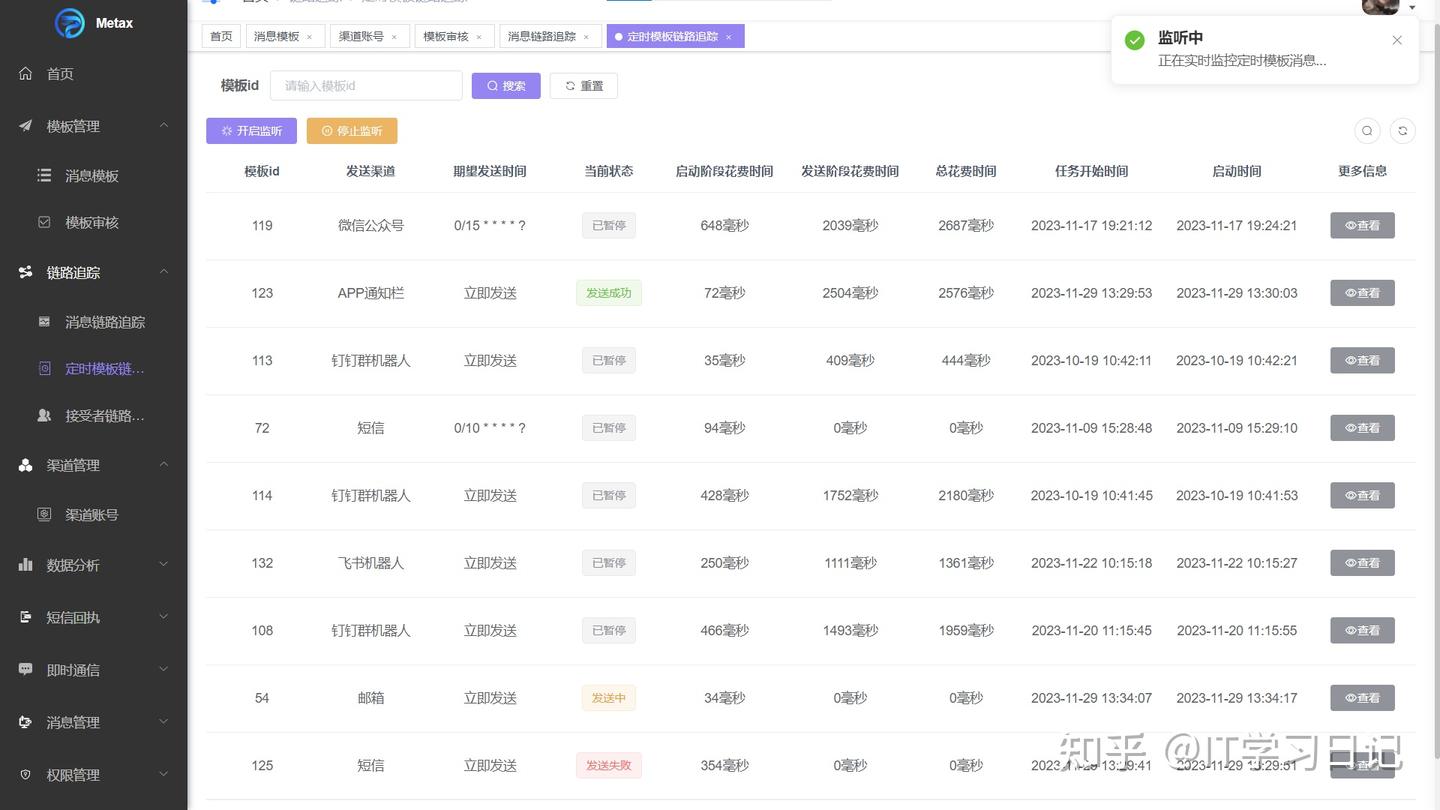The width and height of the screenshot is (1440, 810).
Task: Click the 消息管理 sidebar icon
Action: [26, 722]
